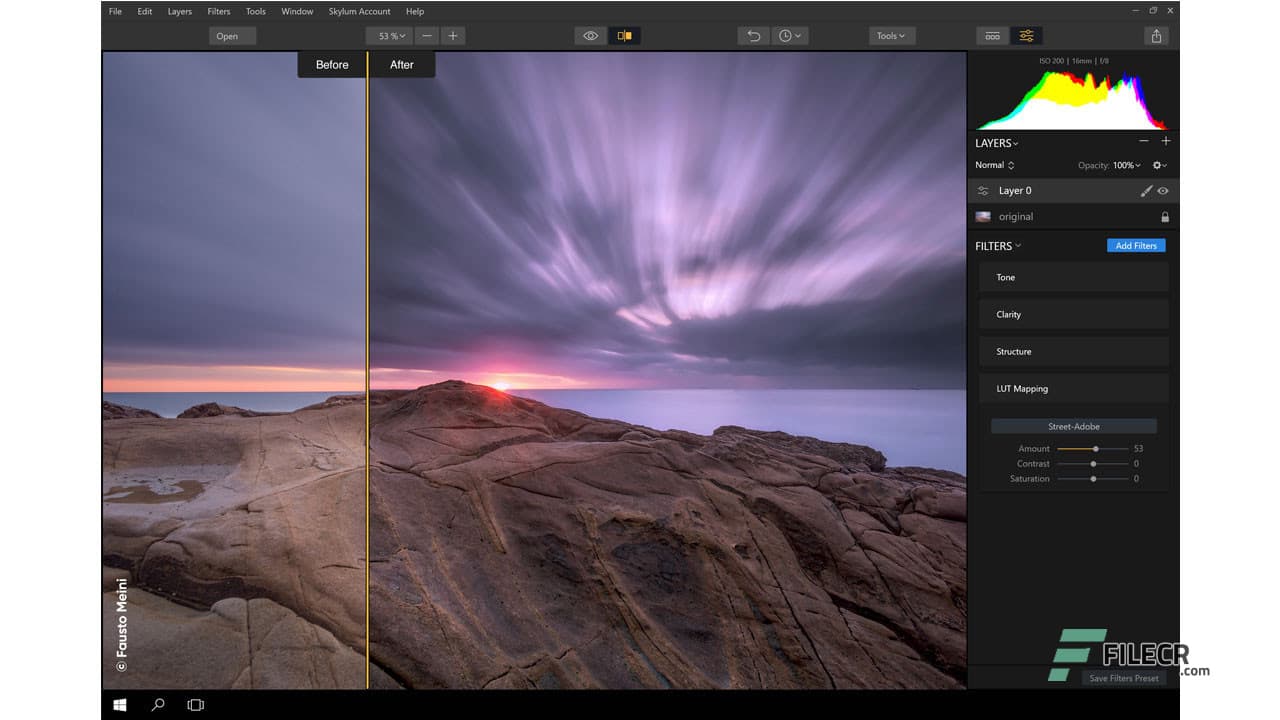The image size is (1280, 720).
Task: Toggle the before/after compare view icon
Action: [x=625, y=35]
